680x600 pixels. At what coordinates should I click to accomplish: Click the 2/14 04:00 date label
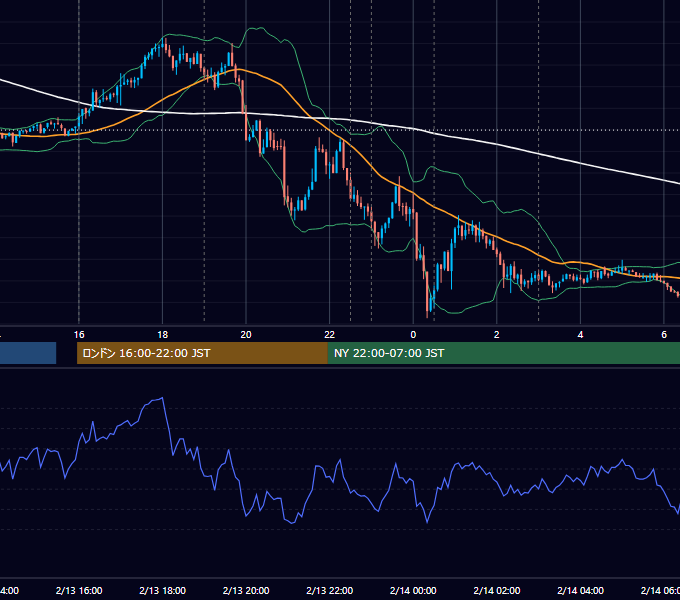tap(580, 590)
